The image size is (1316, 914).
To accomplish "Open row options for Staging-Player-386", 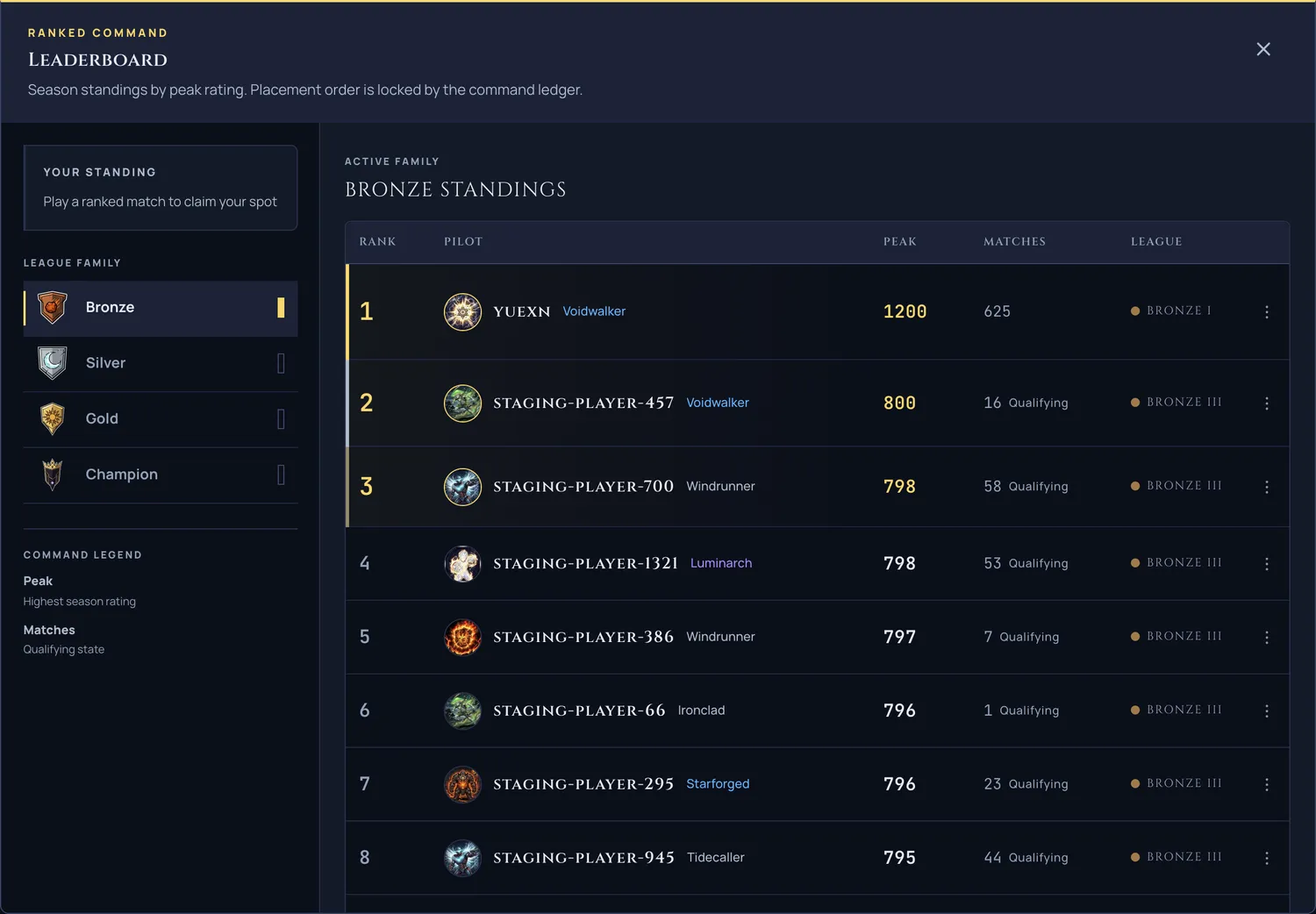I will point(1267,638).
